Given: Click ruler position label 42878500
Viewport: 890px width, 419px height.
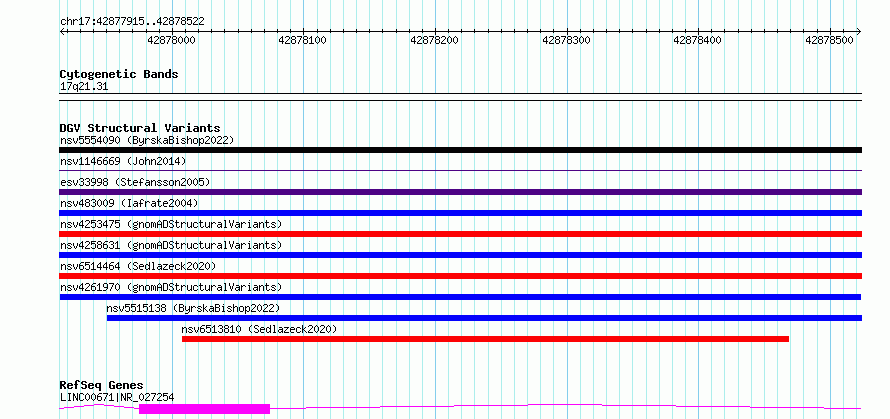Looking at the screenshot, I should pos(829,41).
